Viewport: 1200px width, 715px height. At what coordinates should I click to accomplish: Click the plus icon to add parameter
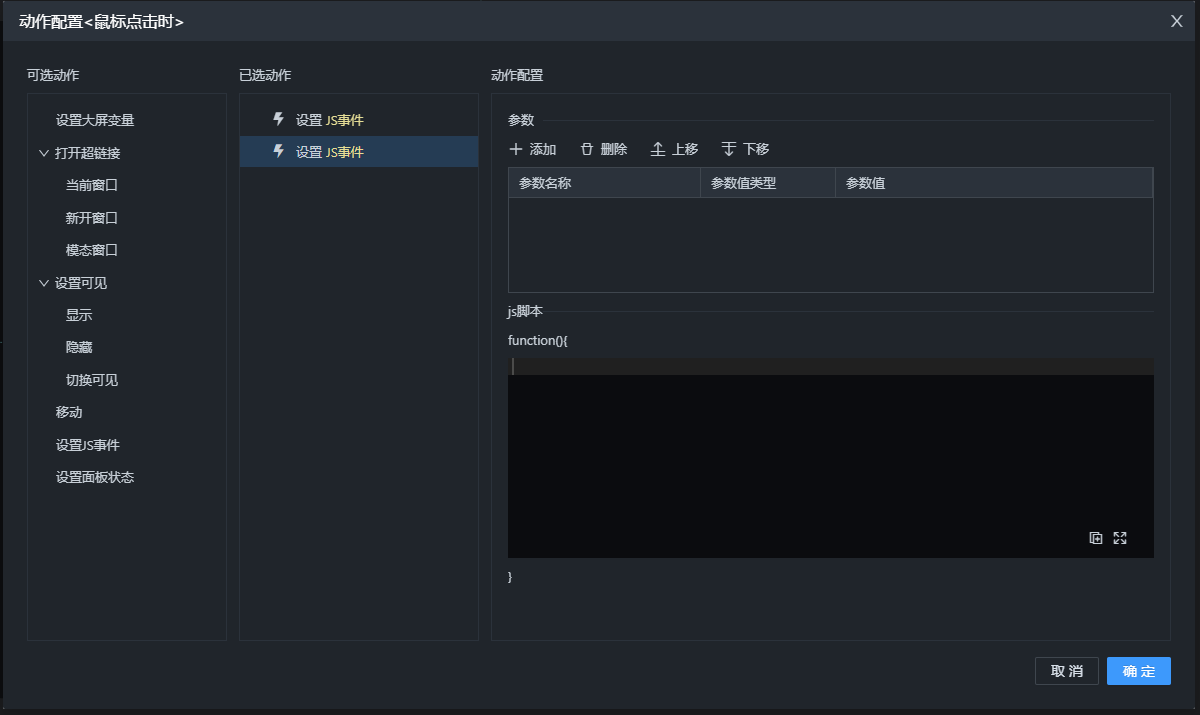coord(516,149)
